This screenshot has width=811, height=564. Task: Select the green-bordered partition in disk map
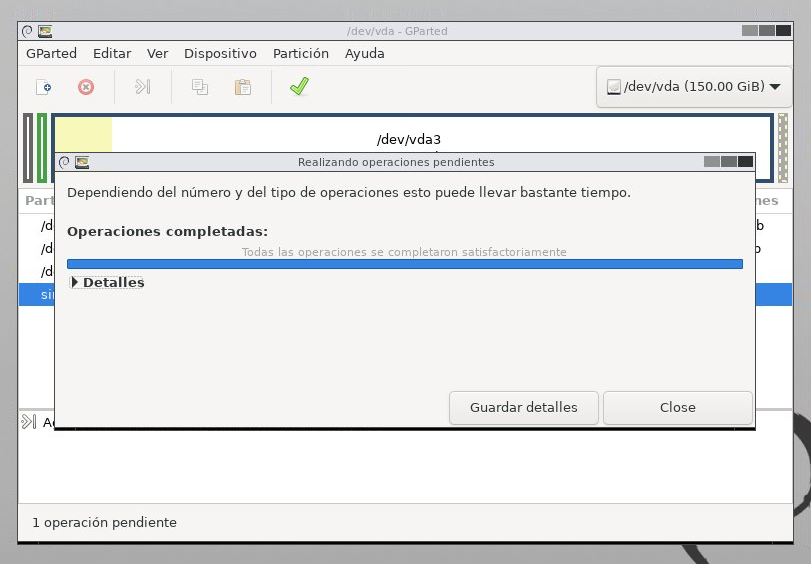(x=42, y=148)
